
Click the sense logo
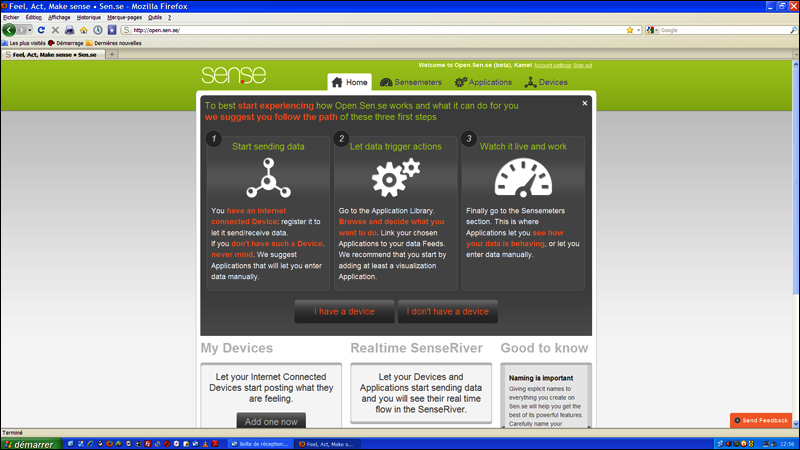point(234,75)
